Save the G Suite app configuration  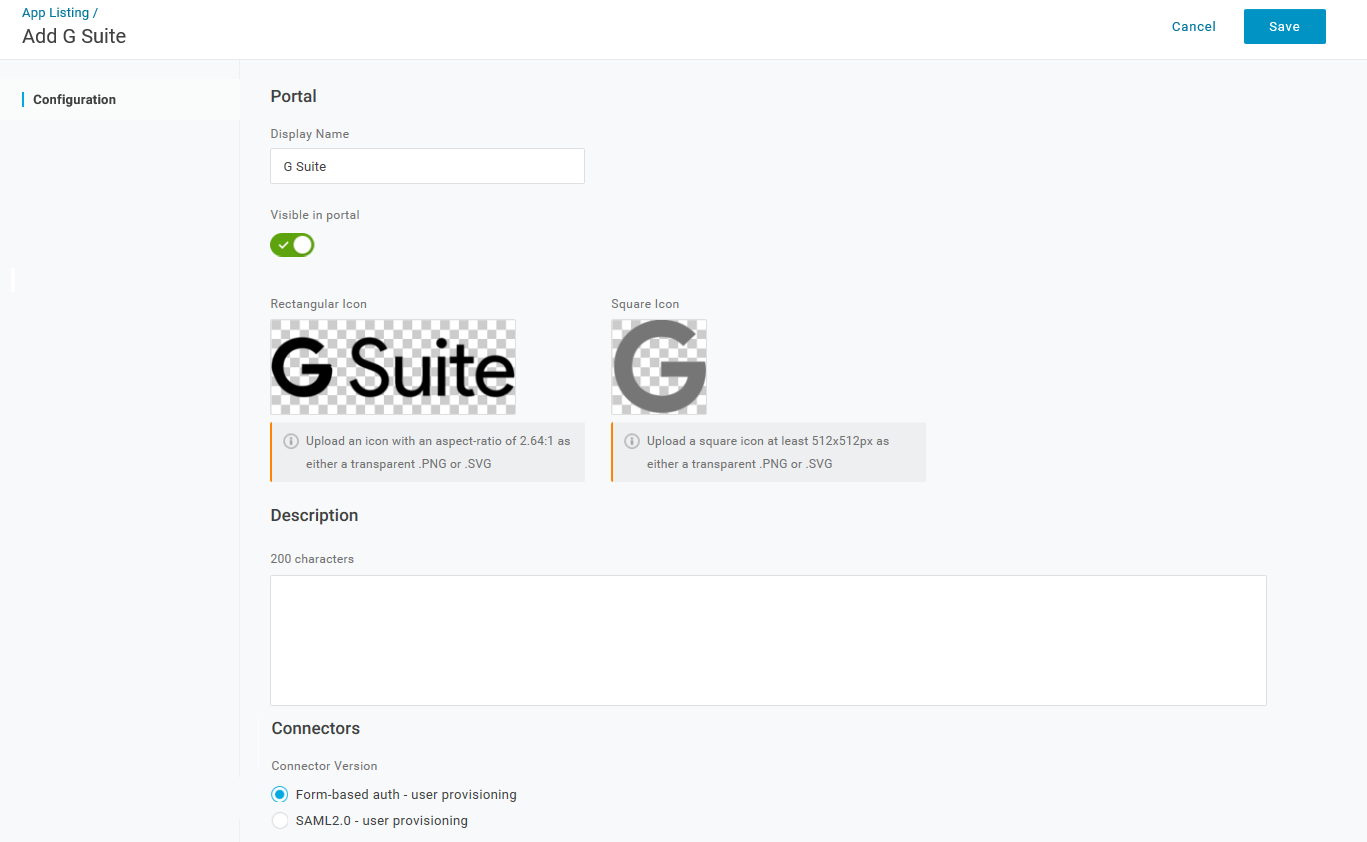pos(1284,27)
